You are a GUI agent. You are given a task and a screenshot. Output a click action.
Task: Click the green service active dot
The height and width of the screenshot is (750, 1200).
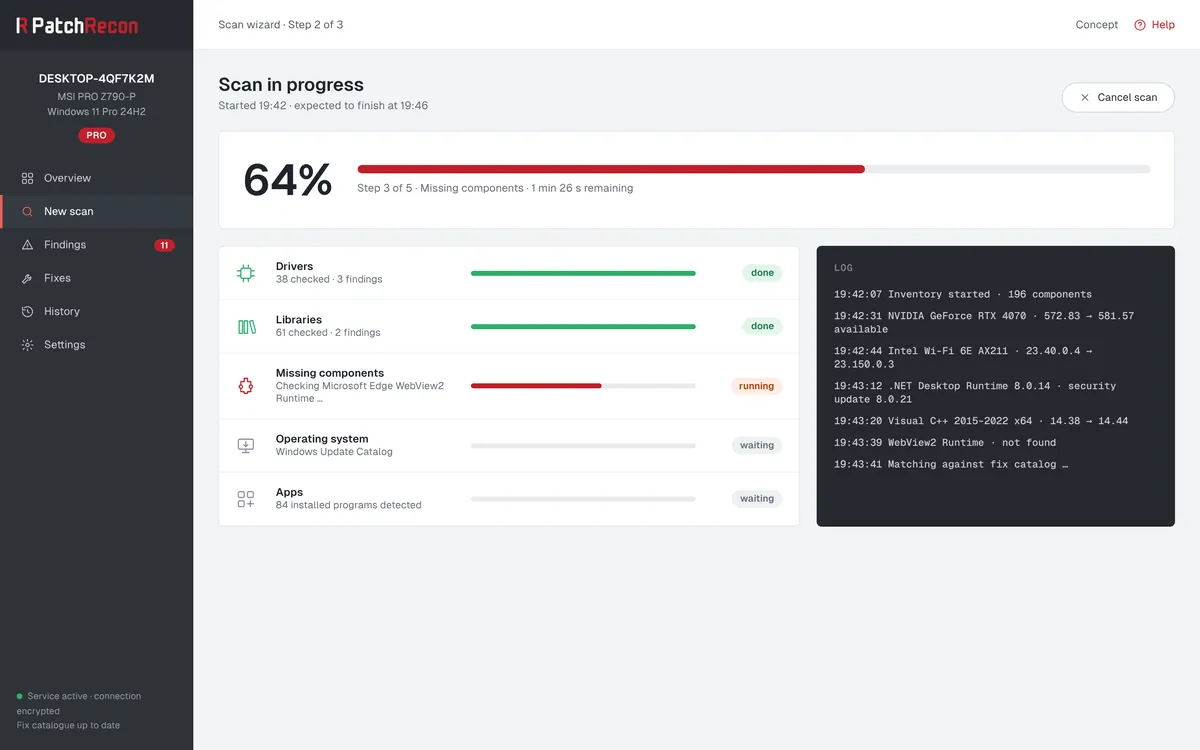20,696
